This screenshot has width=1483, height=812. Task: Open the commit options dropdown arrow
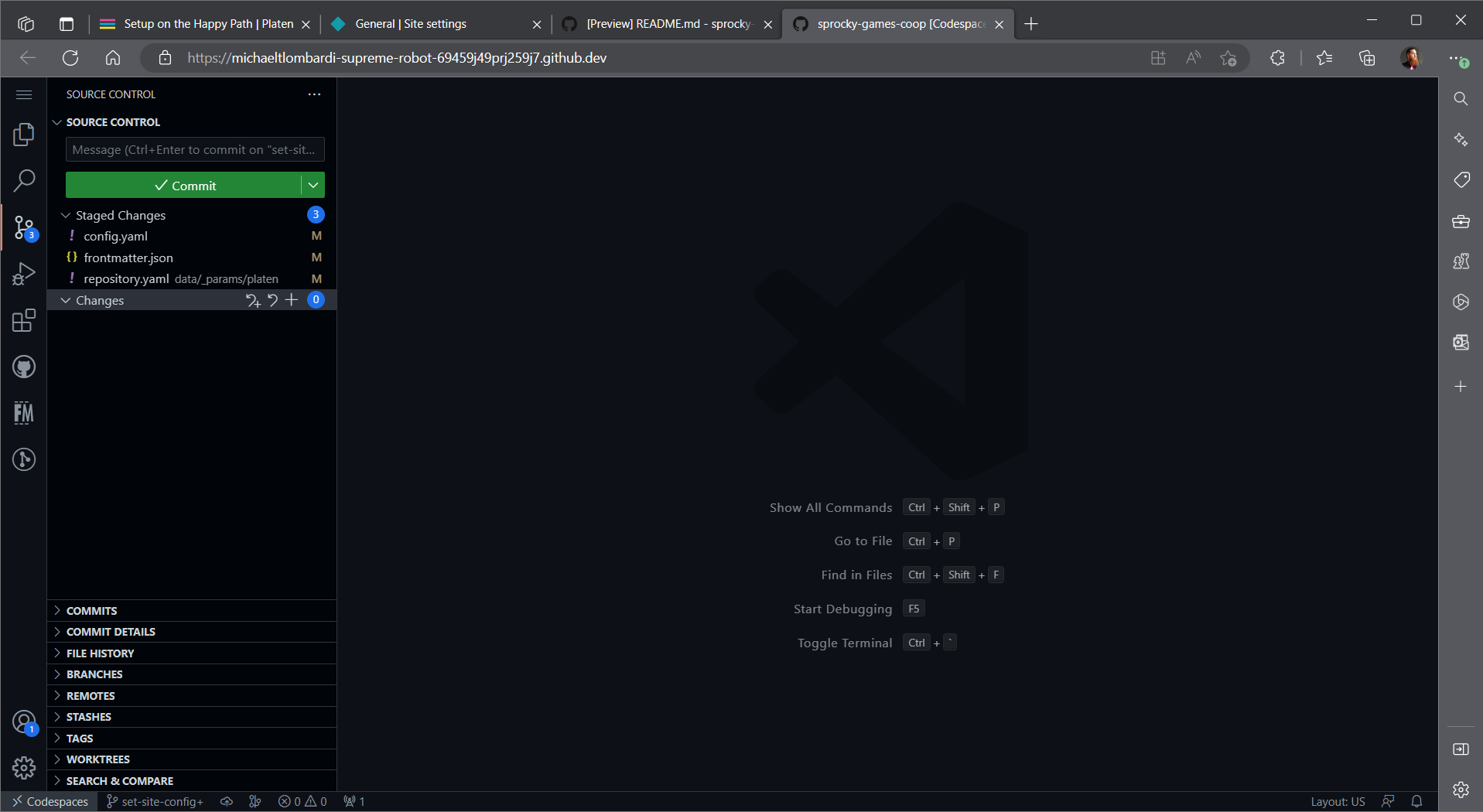313,186
